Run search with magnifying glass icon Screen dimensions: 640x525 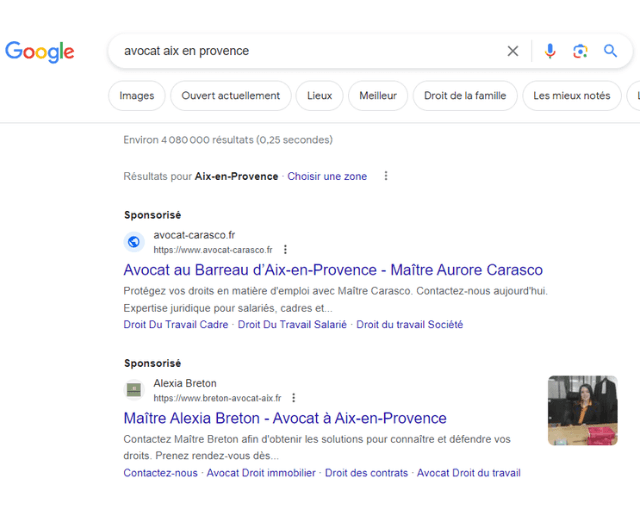pyautogui.click(x=610, y=51)
